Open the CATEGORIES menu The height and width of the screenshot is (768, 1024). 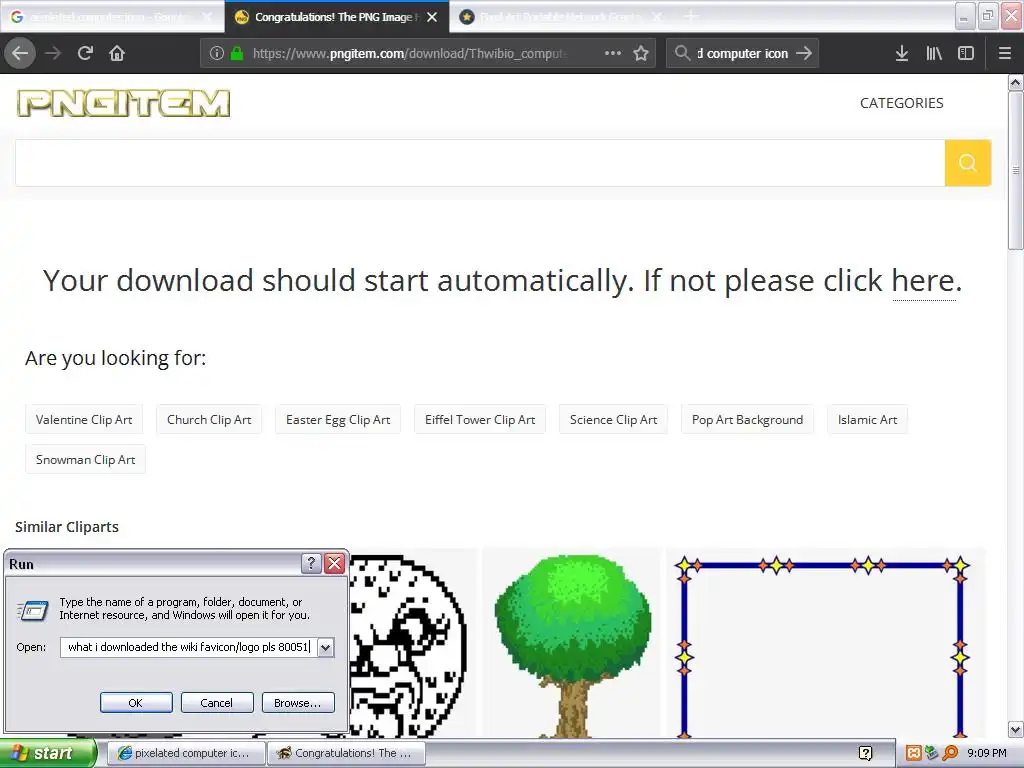[x=901, y=103]
